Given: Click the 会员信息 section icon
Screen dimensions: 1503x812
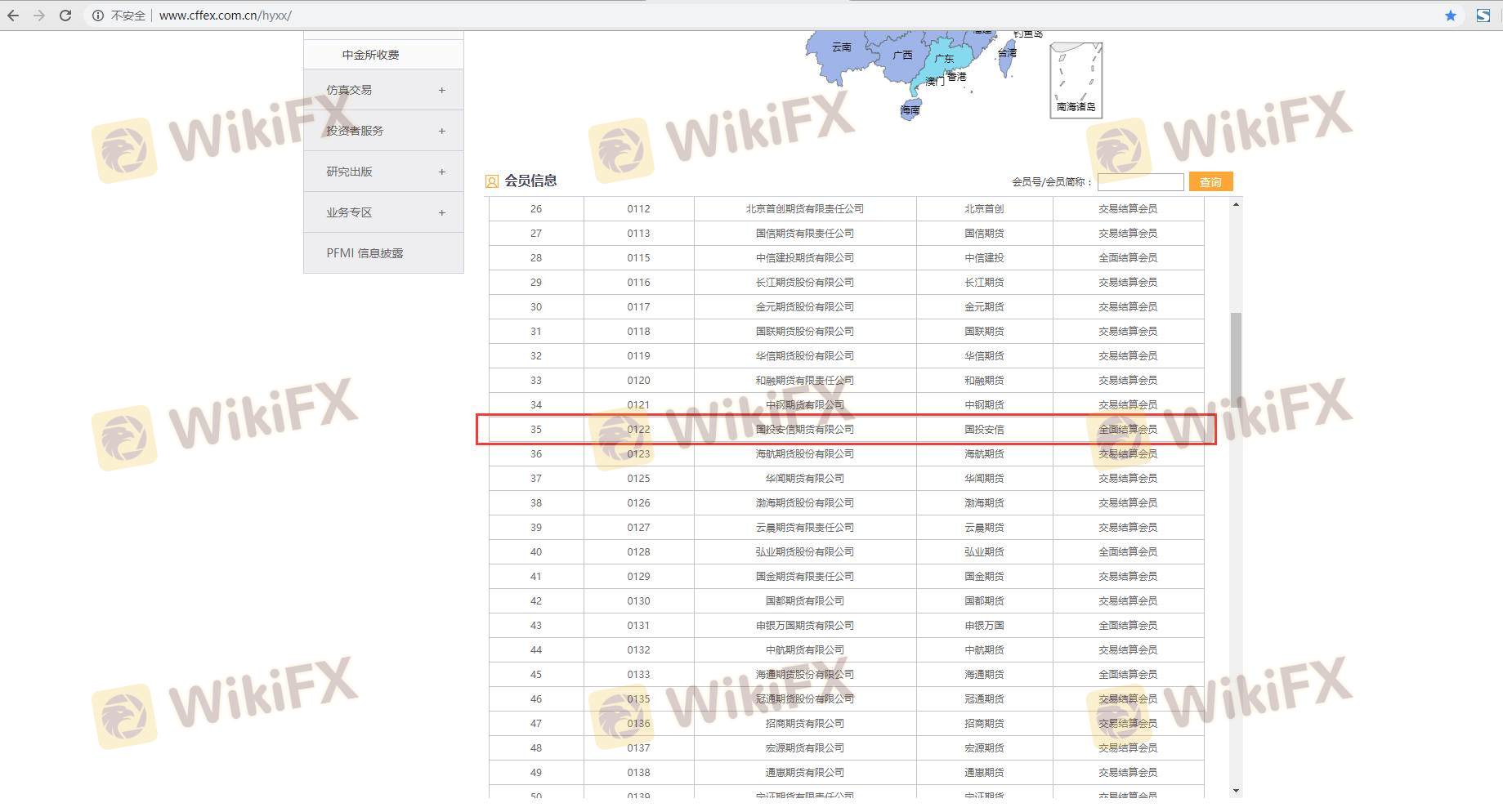Looking at the screenshot, I should [491, 181].
